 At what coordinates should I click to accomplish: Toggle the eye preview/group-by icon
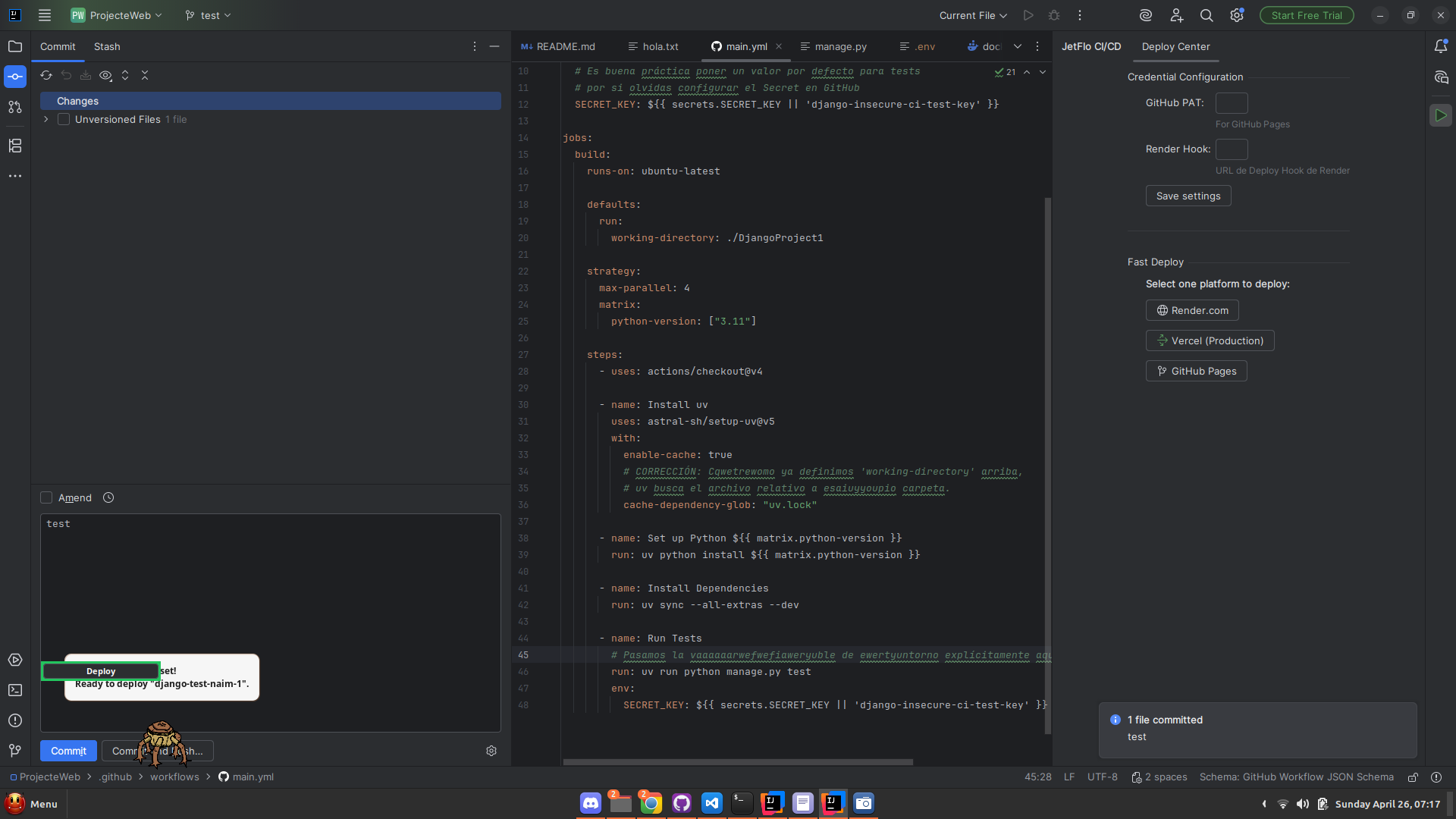point(105,75)
